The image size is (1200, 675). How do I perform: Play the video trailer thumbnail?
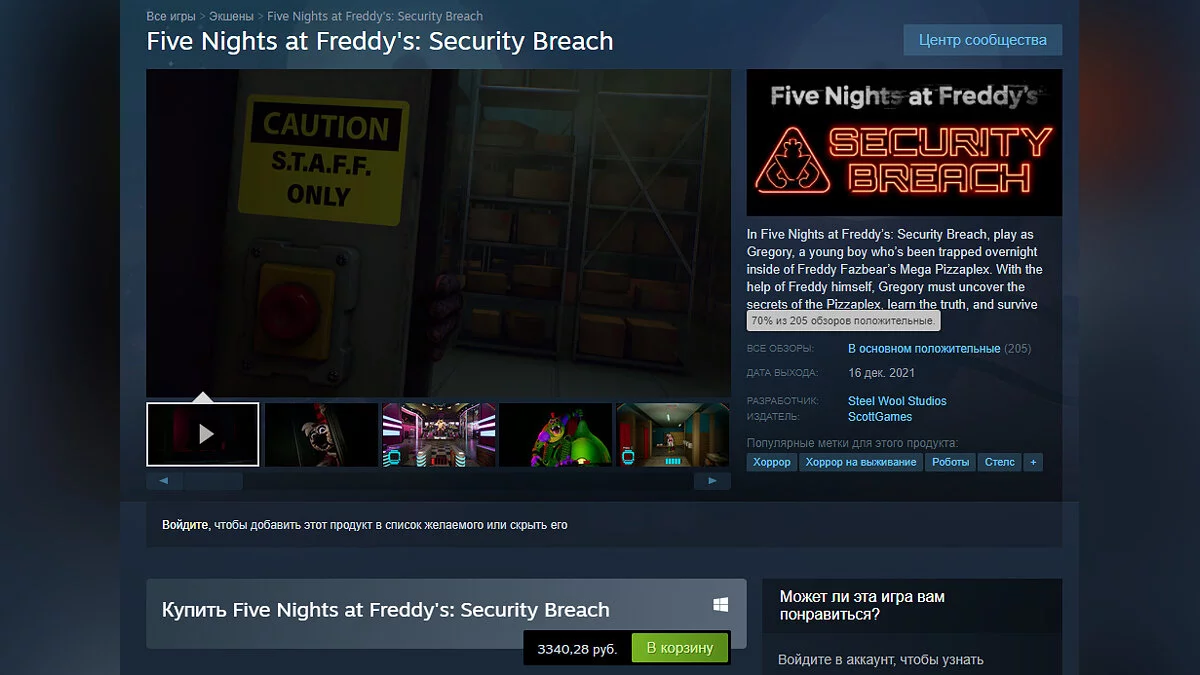(x=203, y=434)
